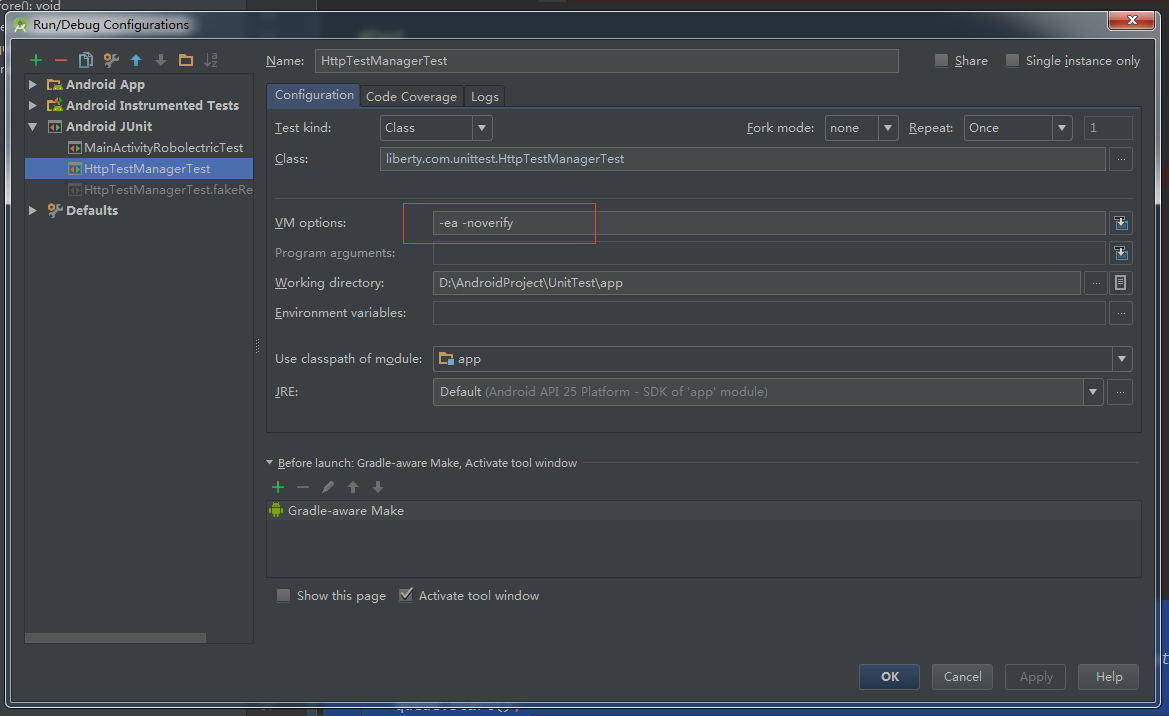Collapse the Before launch section
Image resolution: width=1169 pixels, height=716 pixels.
pyautogui.click(x=269, y=462)
